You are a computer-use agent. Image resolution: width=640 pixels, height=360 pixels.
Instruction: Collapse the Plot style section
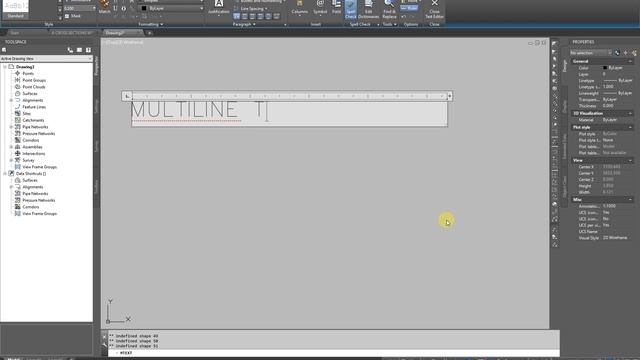(630, 127)
